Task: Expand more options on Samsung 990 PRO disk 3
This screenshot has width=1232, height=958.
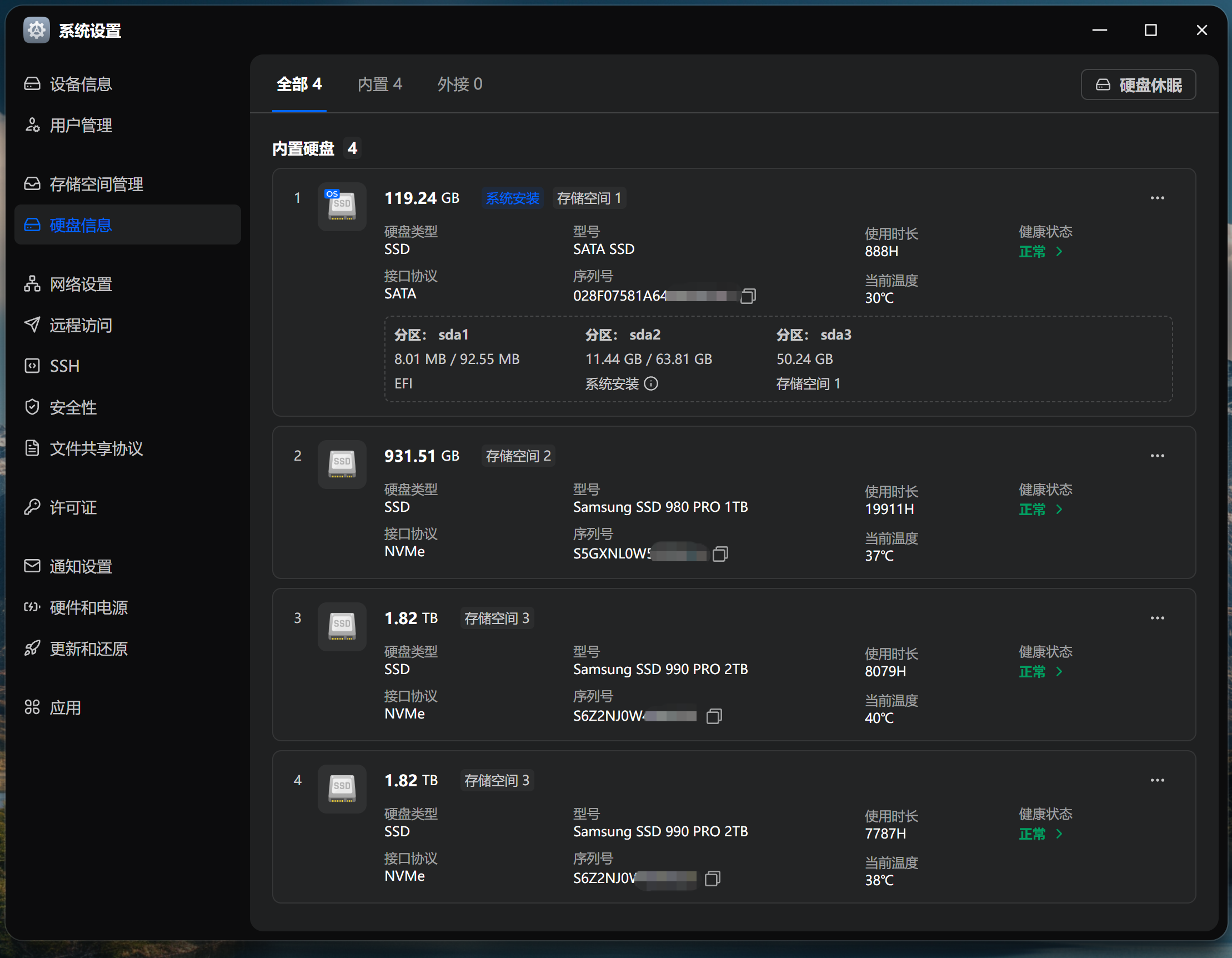Action: point(1157,618)
